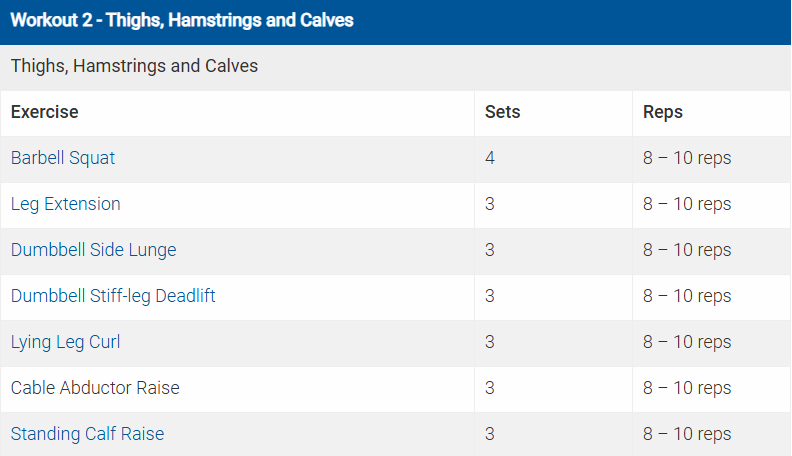Open the Standing Calf Raise link

click(x=87, y=434)
